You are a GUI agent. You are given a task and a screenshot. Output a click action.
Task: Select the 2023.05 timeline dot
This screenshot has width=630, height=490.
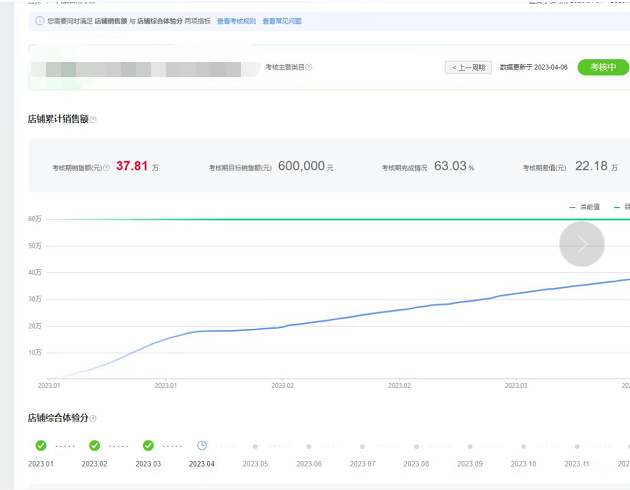click(255, 446)
